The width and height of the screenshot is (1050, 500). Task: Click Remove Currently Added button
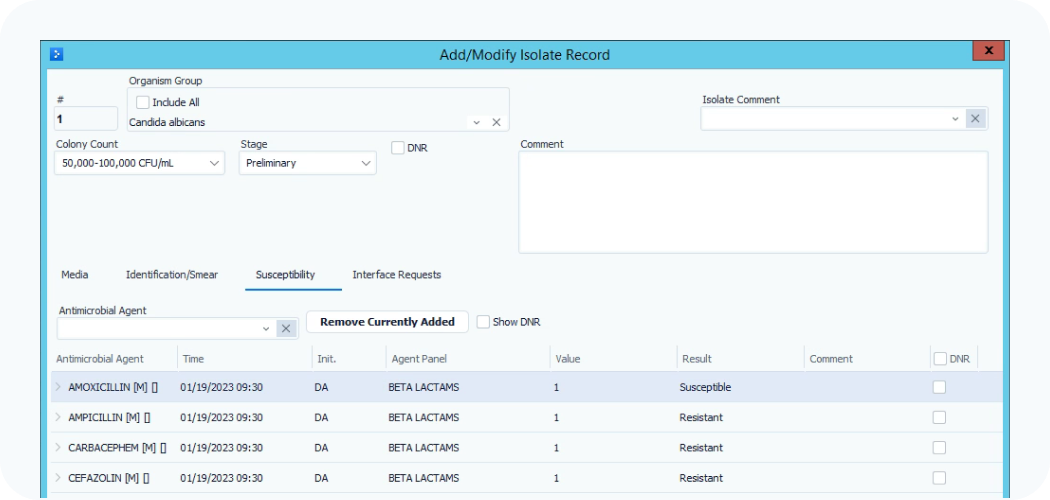[x=387, y=322]
